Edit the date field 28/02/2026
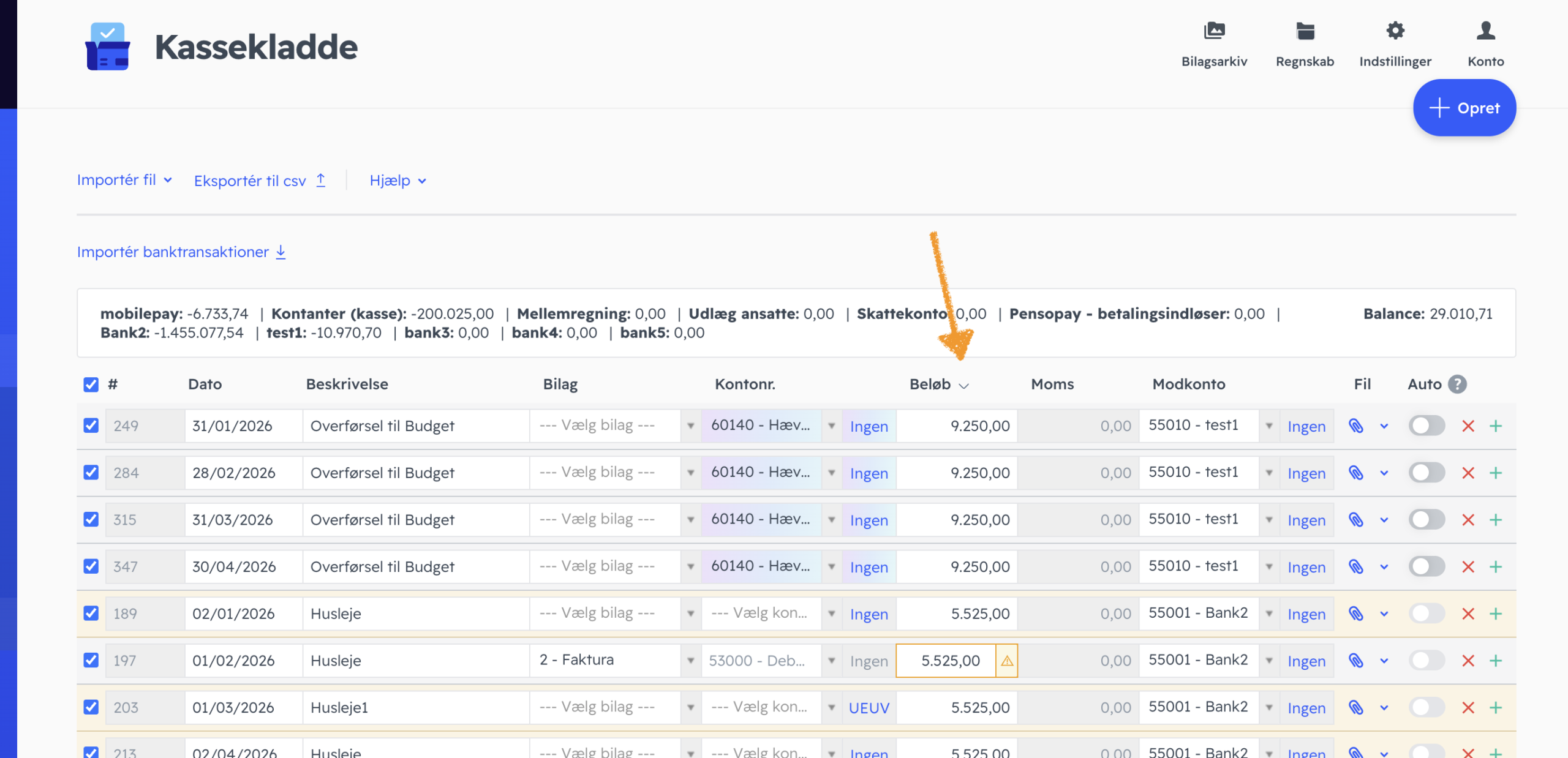Viewport: 1568px width, 758px height. pyautogui.click(x=244, y=472)
